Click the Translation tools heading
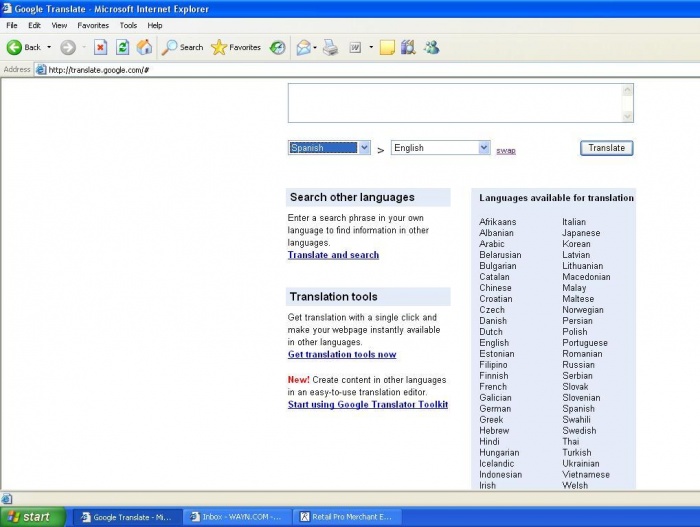 click(333, 297)
